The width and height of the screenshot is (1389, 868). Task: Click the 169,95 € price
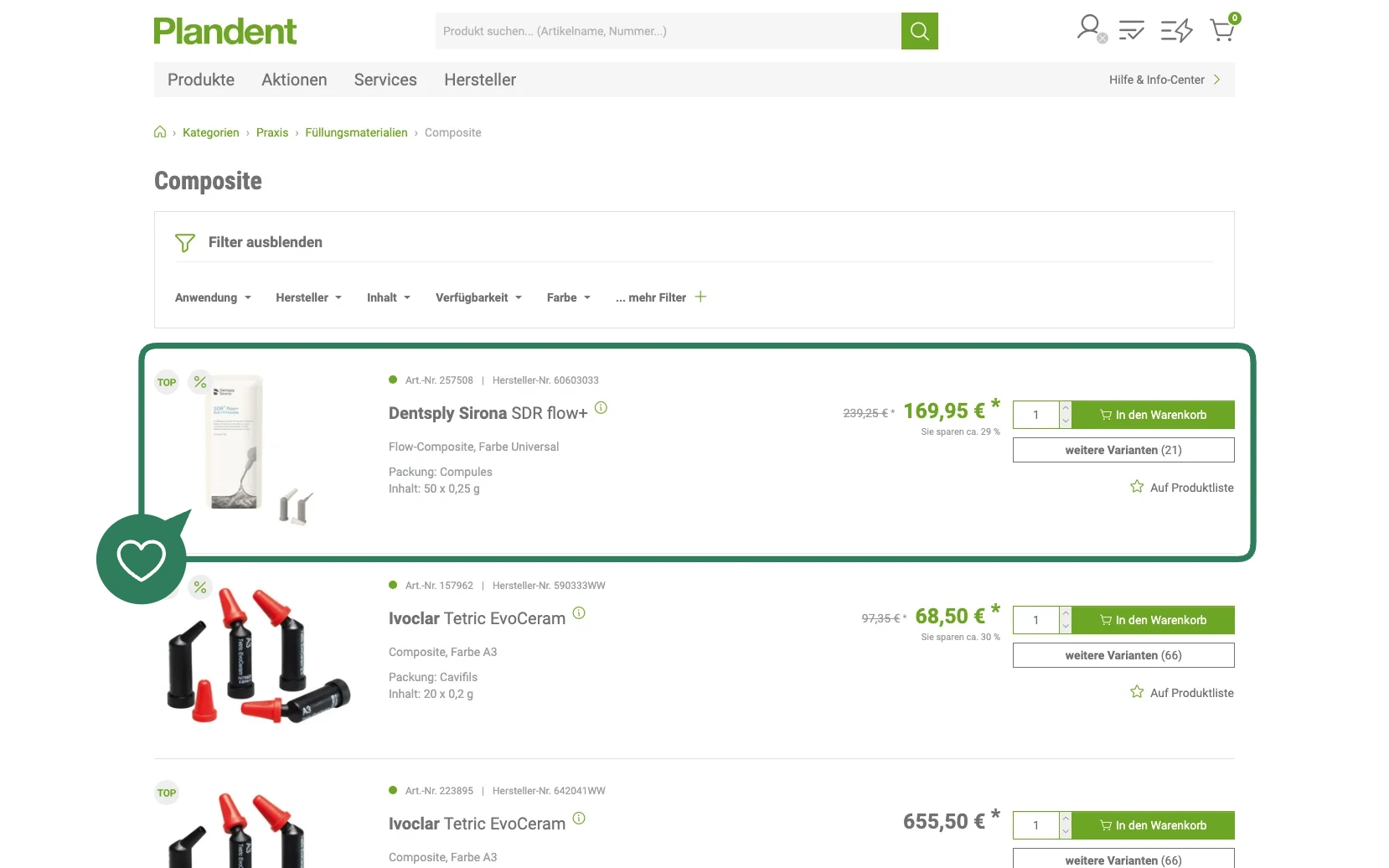pyautogui.click(x=952, y=411)
